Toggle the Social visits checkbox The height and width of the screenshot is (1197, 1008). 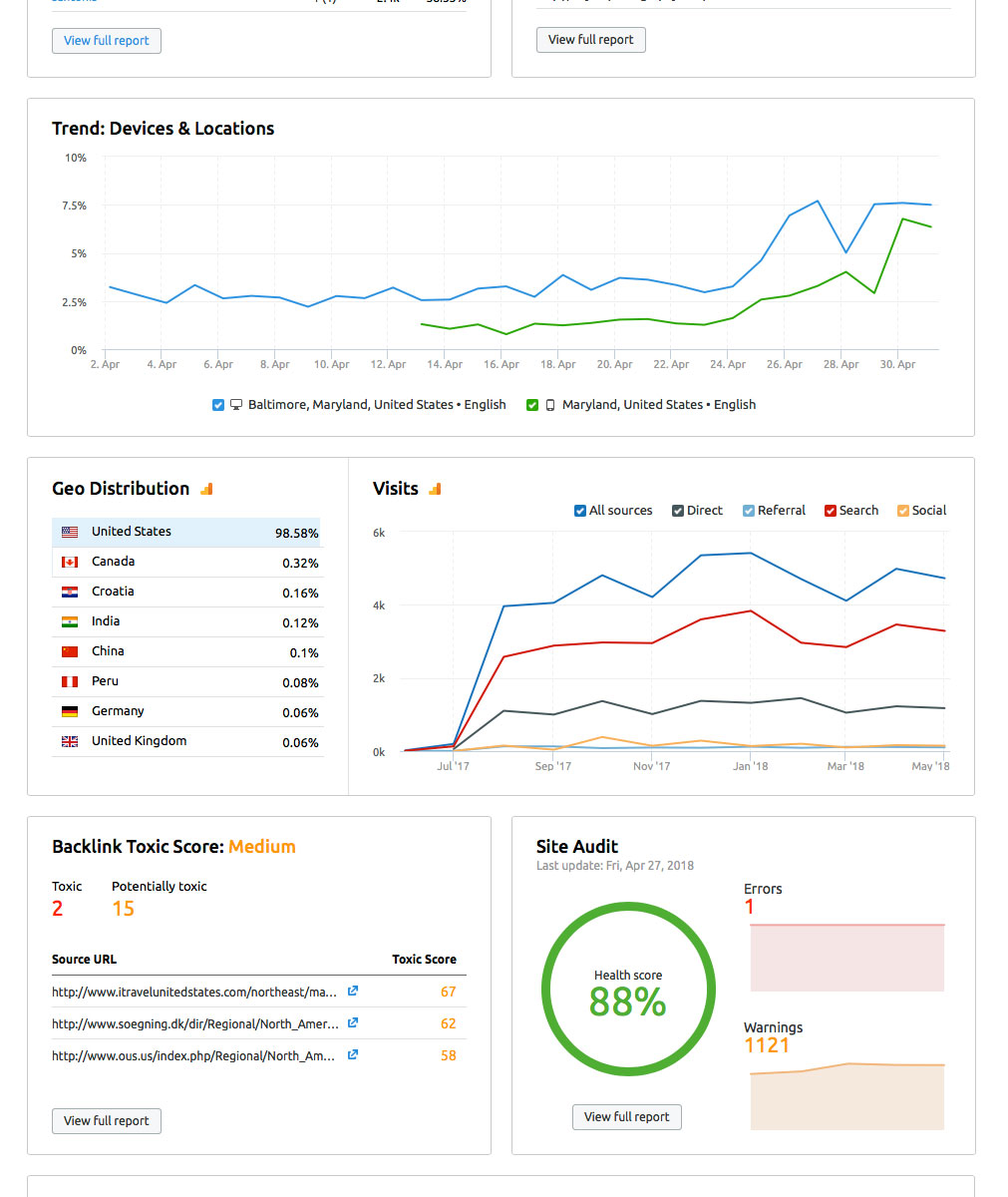point(903,511)
